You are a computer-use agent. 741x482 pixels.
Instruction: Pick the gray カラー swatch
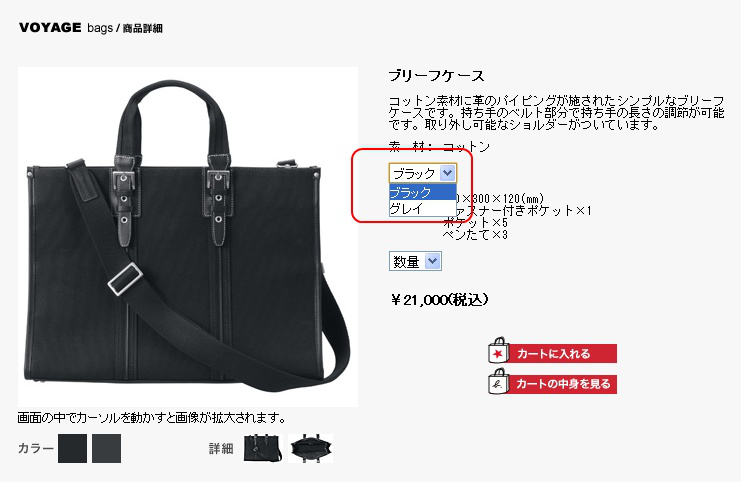pyautogui.click(x=106, y=448)
